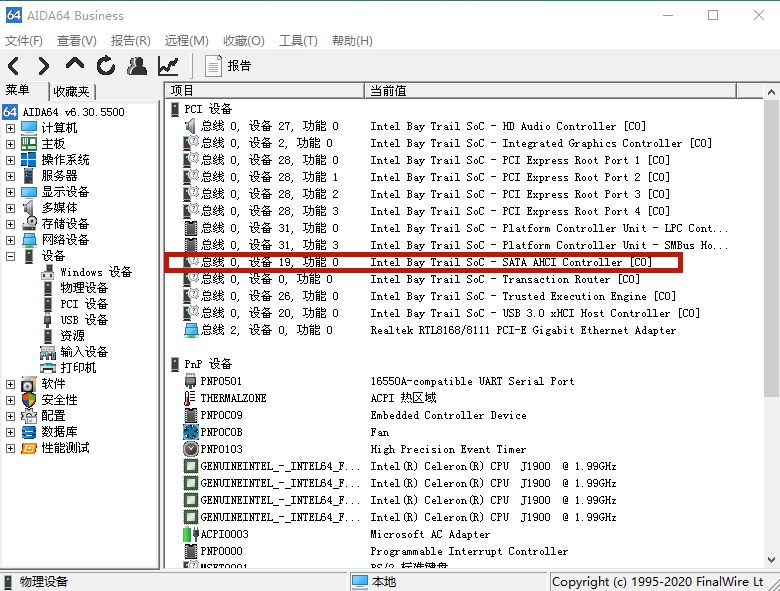Click the Refresh toolbar icon
Screen dimensions: 780x591
pos(105,66)
